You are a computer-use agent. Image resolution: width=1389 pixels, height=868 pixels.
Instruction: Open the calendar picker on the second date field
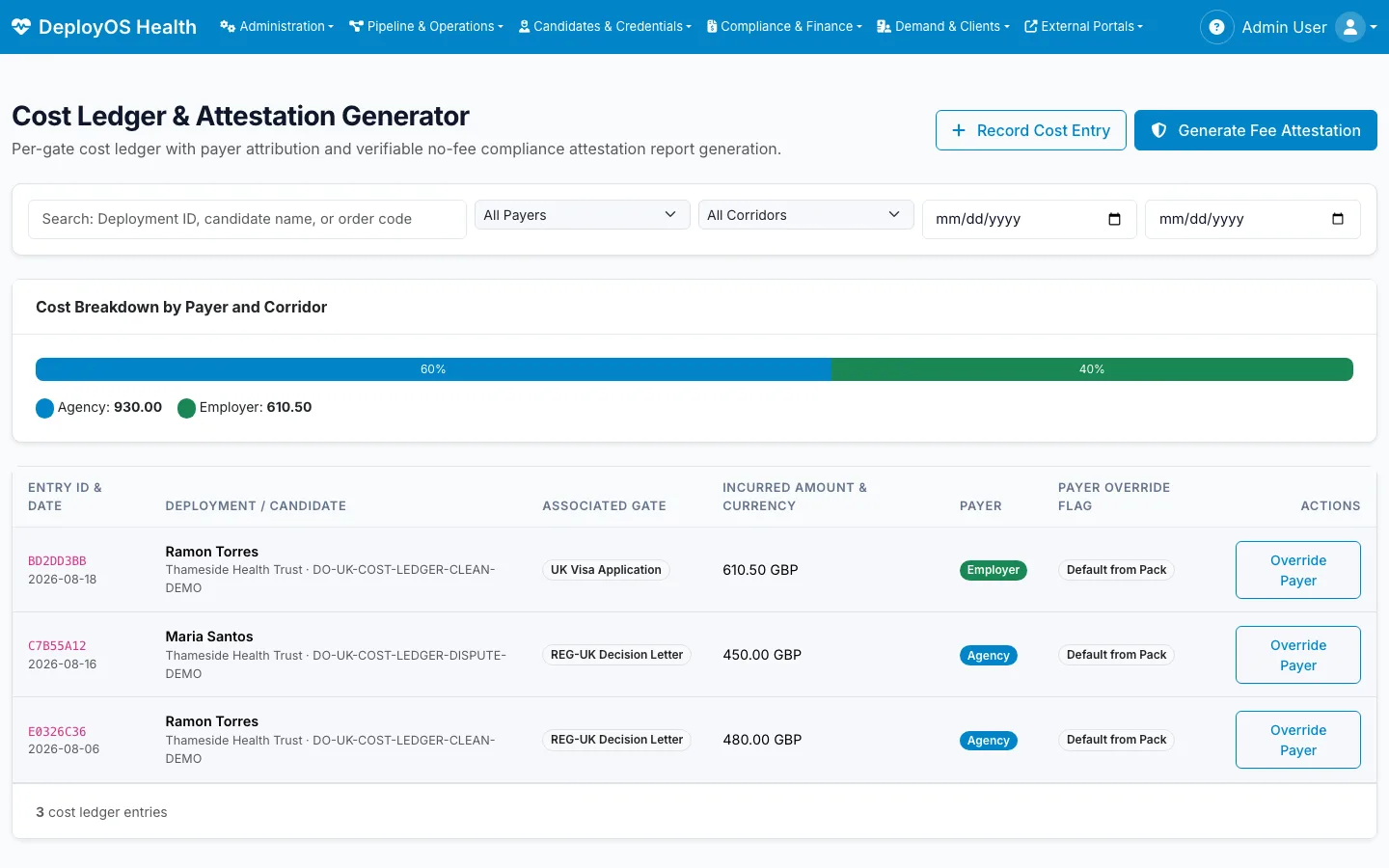(x=1338, y=219)
